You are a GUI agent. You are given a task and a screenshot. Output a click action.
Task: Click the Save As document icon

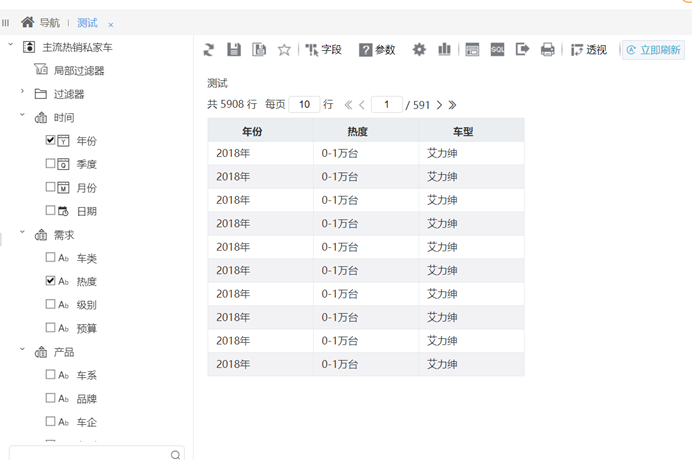pyautogui.click(x=259, y=49)
